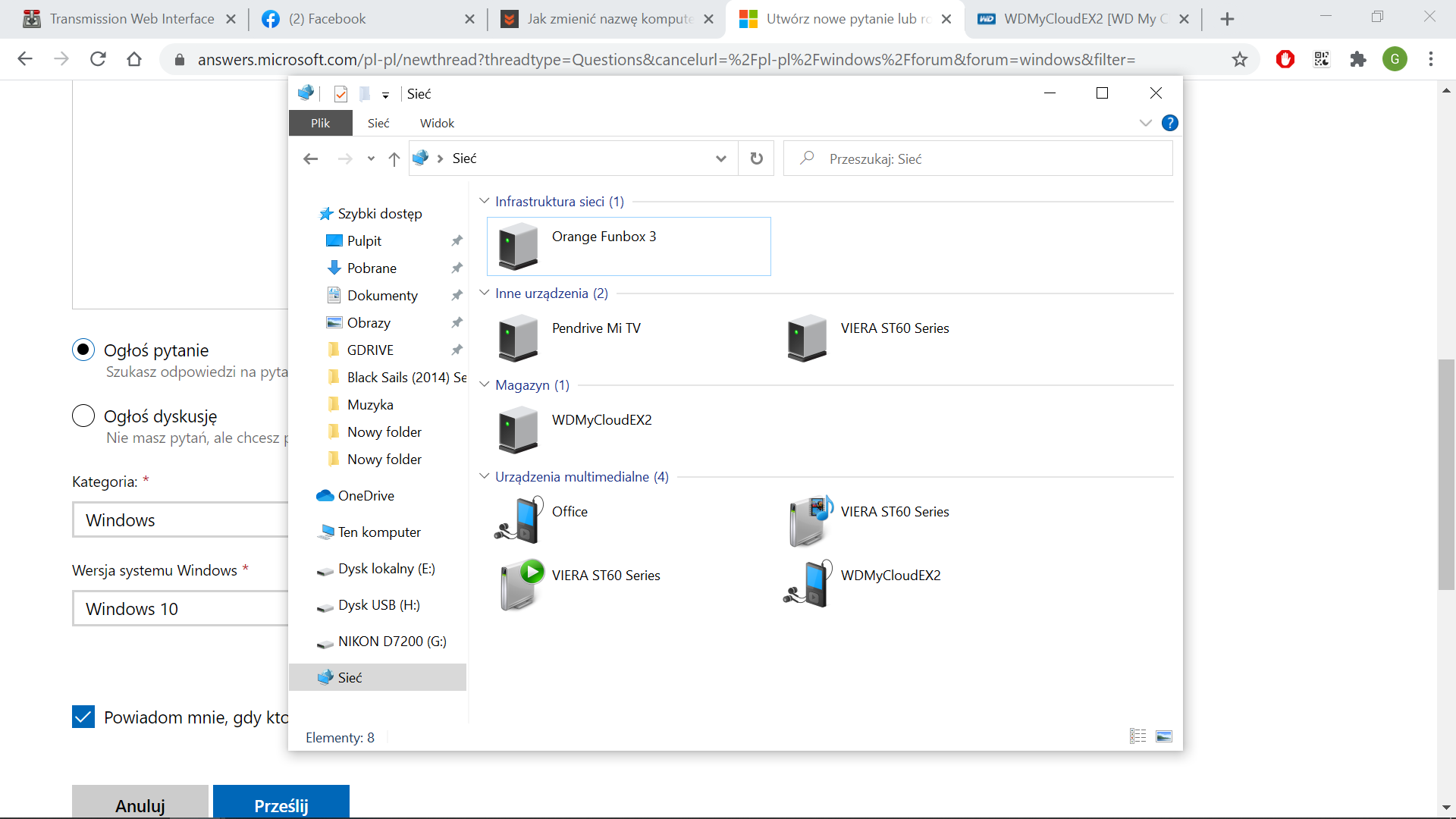Collapse Inne urządzenia group
Screen dimensions: 1456x819
click(484, 293)
